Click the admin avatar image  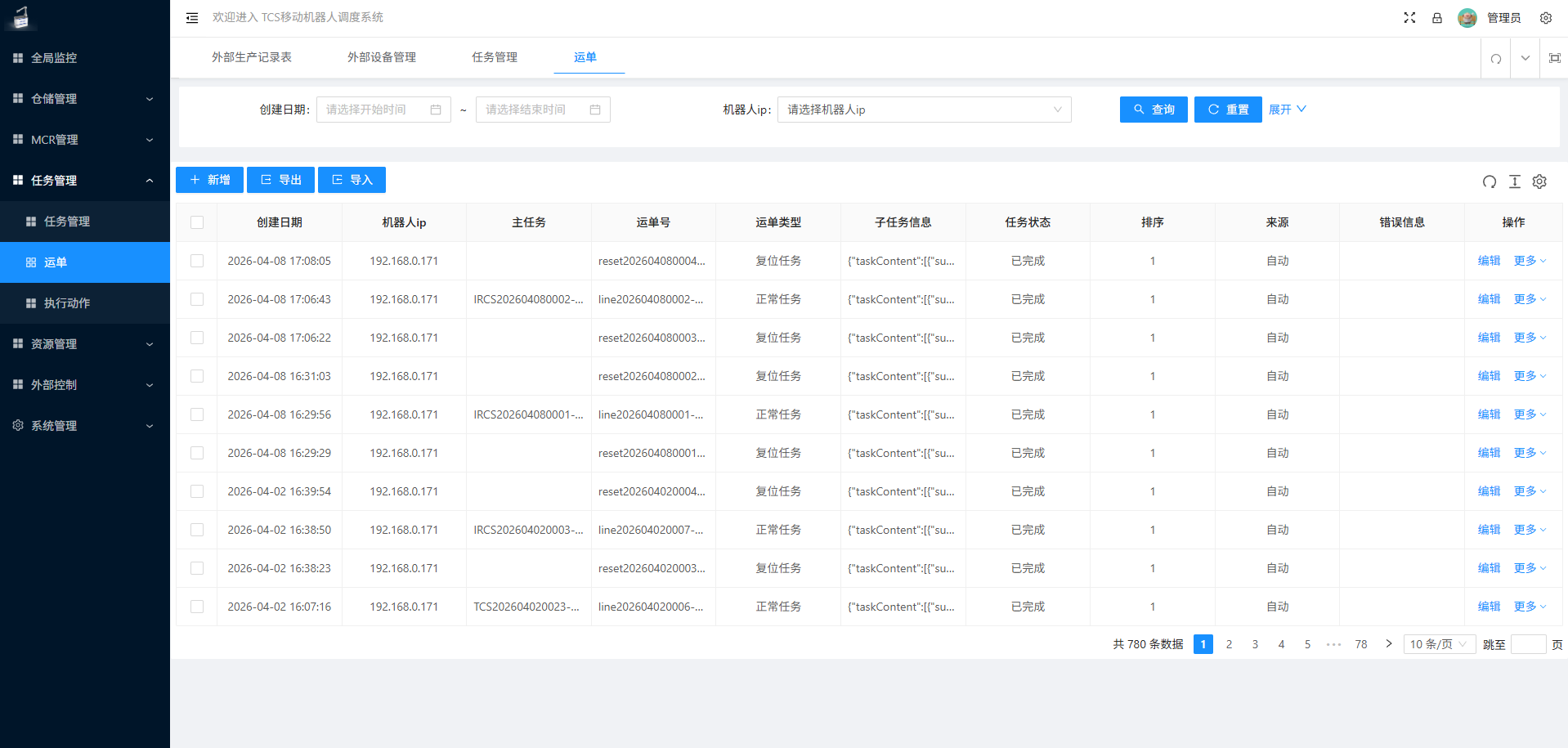[1467, 18]
